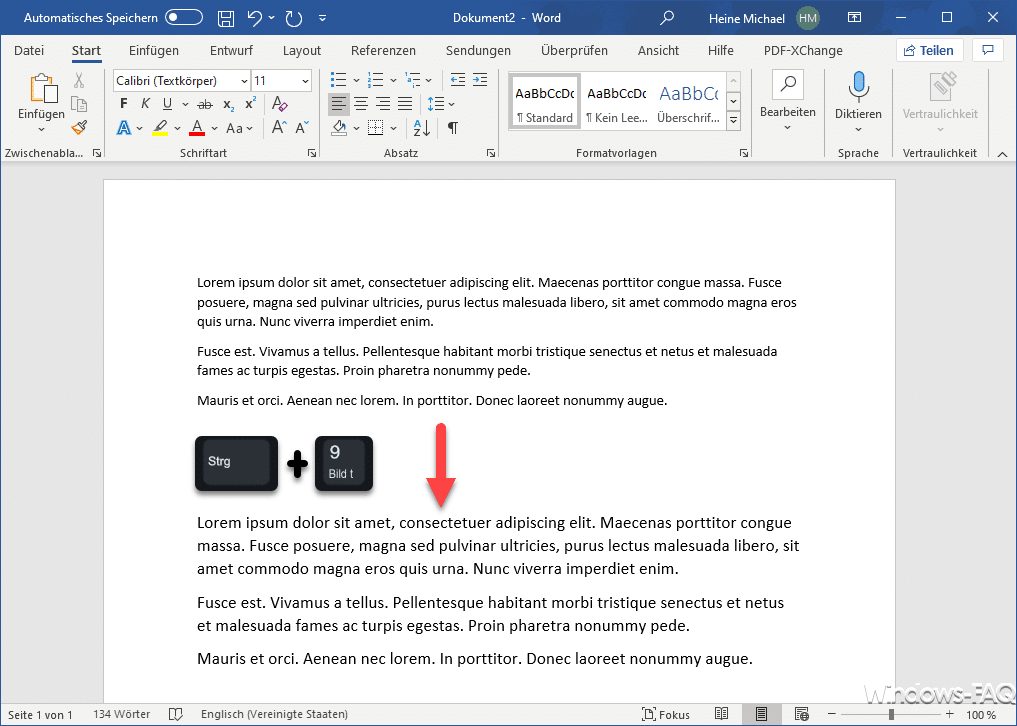Open the Bearbeiten editing button

click(x=788, y=100)
